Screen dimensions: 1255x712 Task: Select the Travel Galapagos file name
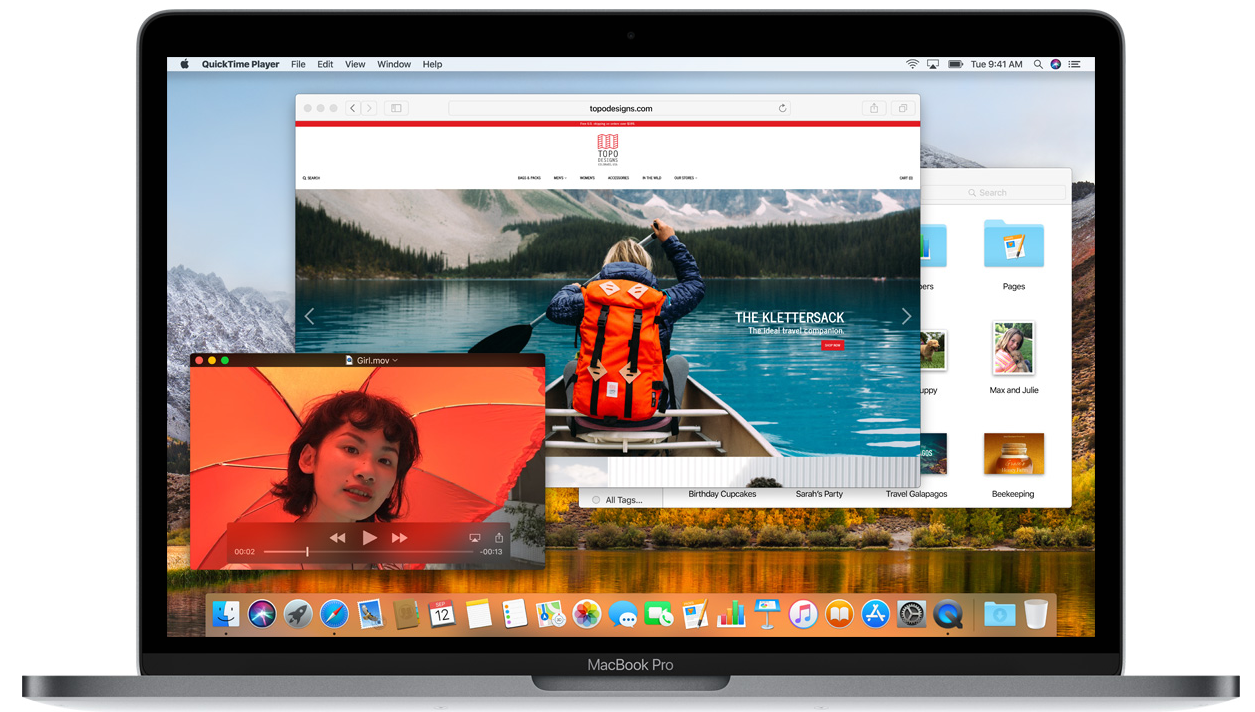(916, 494)
